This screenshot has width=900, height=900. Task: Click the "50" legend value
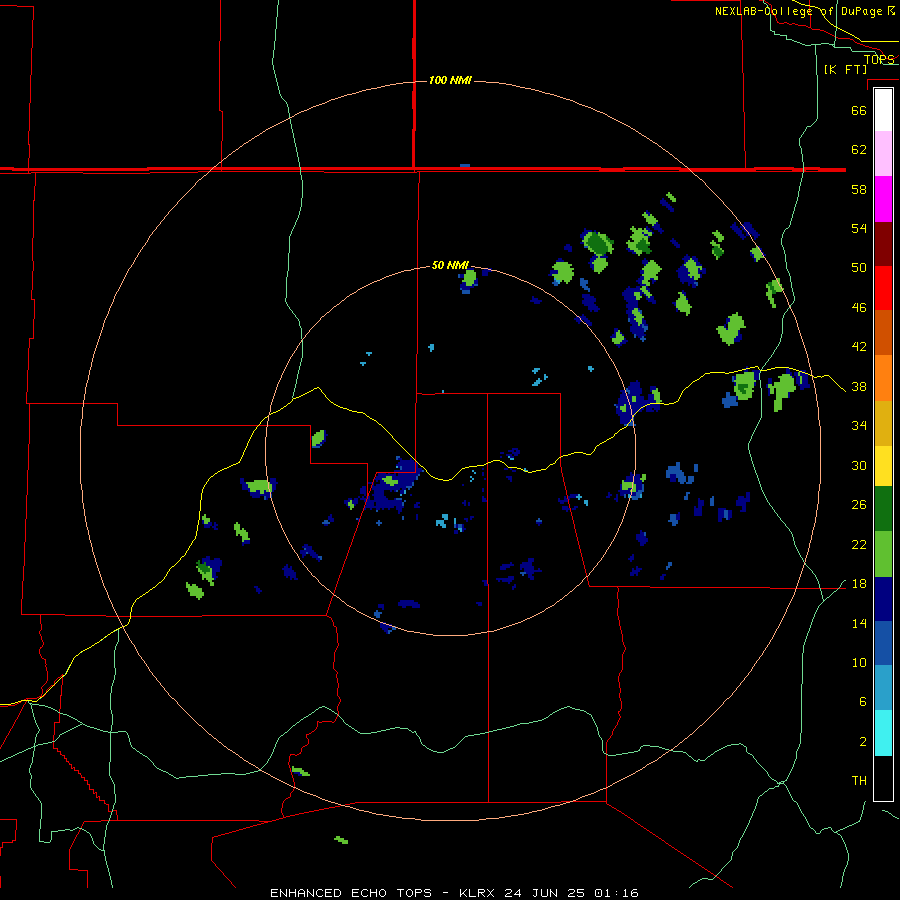(x=859, y=268)
